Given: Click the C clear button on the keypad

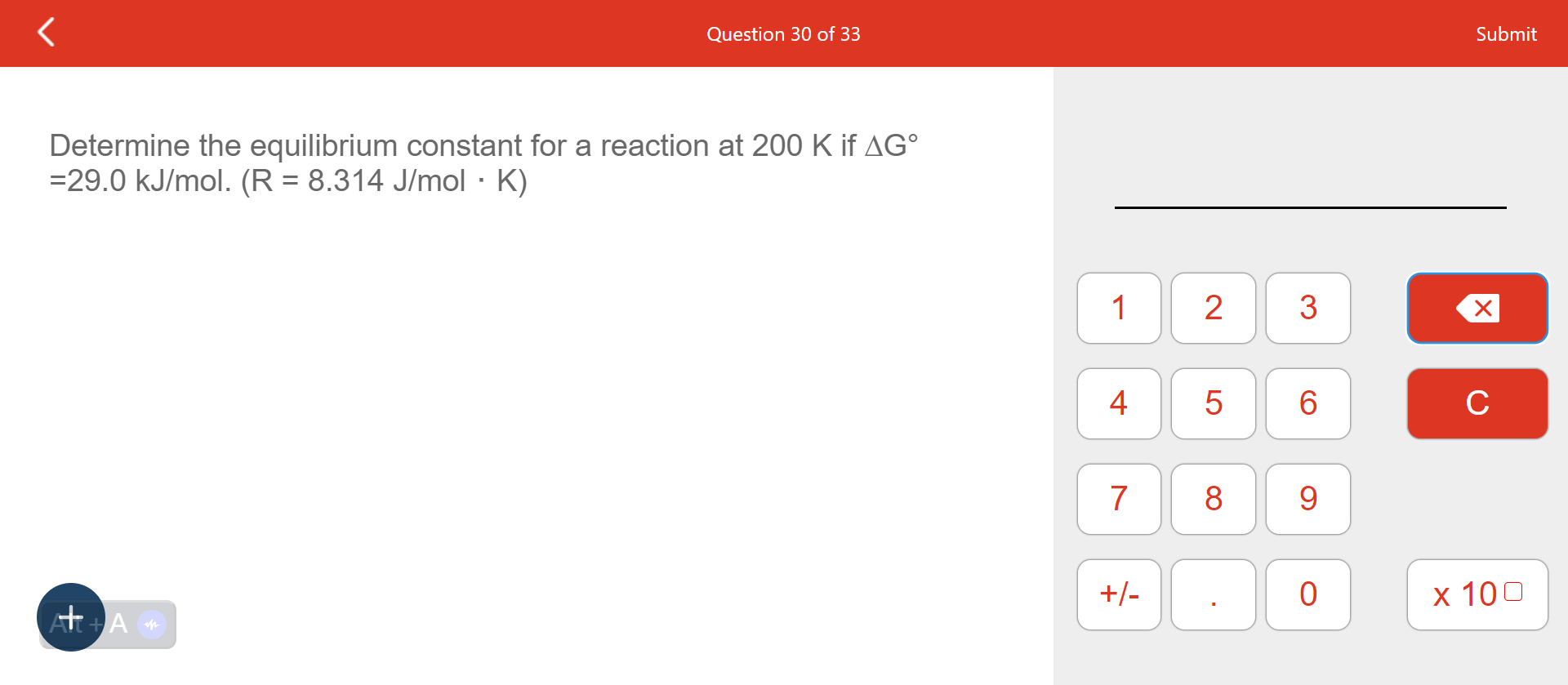Looking at the screenshot, I should tap(1477, 403).
